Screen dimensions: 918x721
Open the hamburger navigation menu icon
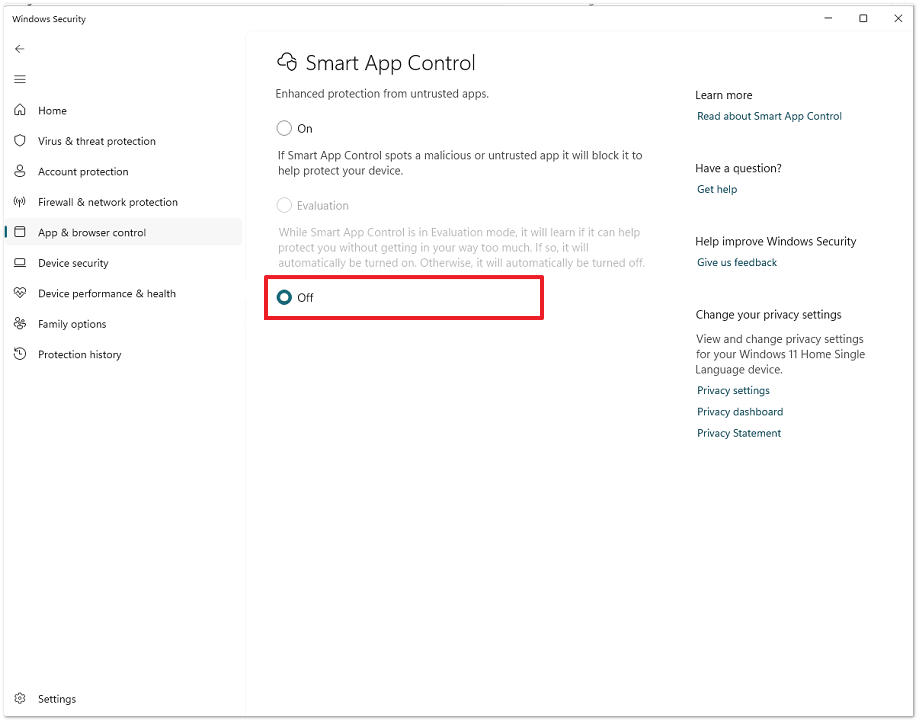point(20,79)
